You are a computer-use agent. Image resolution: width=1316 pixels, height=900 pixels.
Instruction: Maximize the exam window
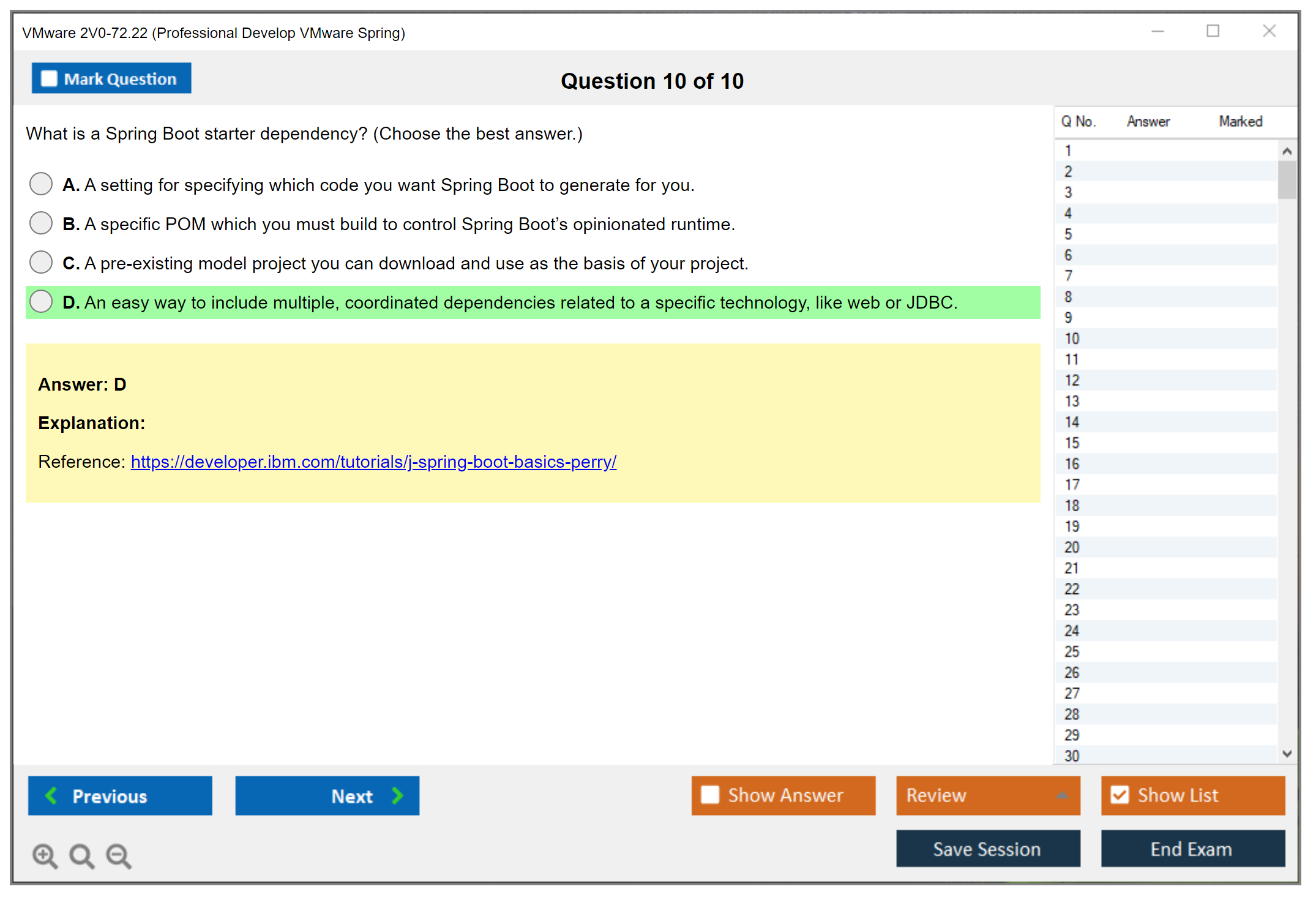[1213, 31]
